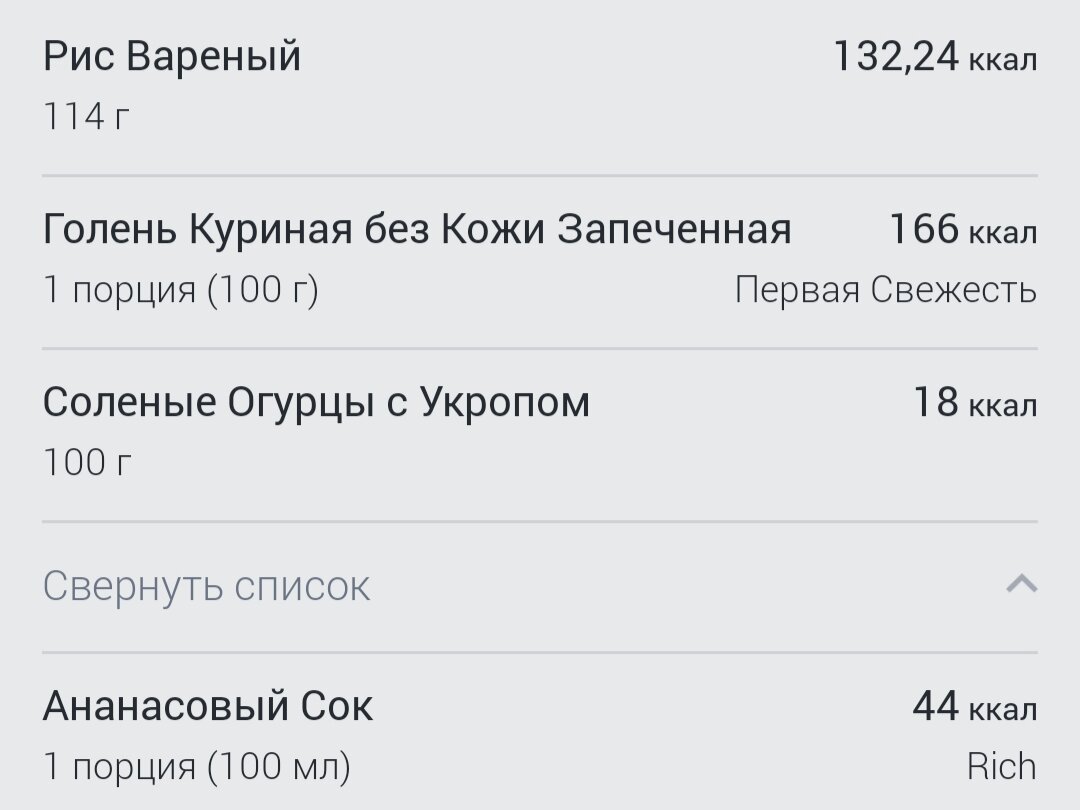Click the word 'Укропом' in the pickles title
This screenshot has width=1080, height=810.
tap(505, 403)
